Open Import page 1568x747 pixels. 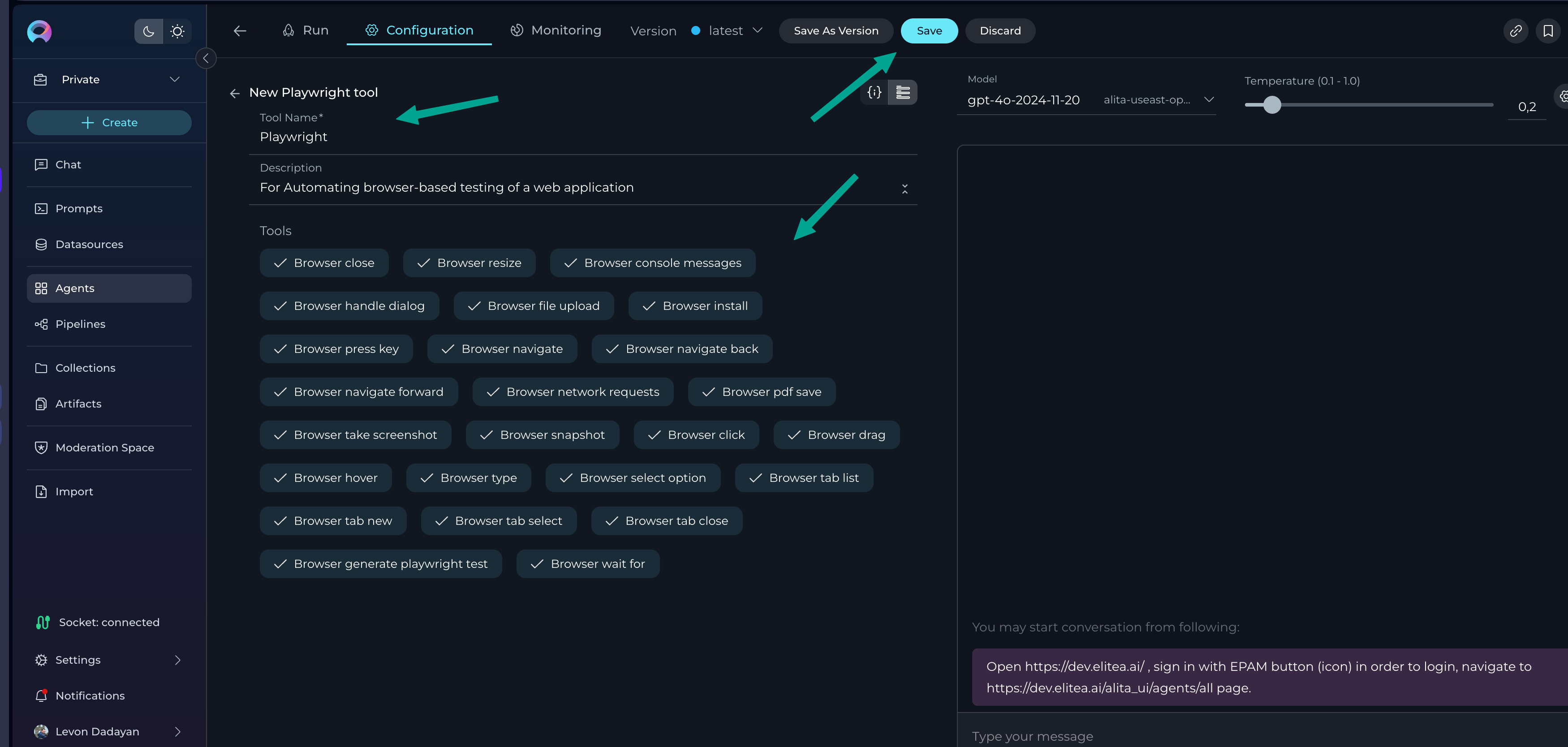click(x=109, y=492)
